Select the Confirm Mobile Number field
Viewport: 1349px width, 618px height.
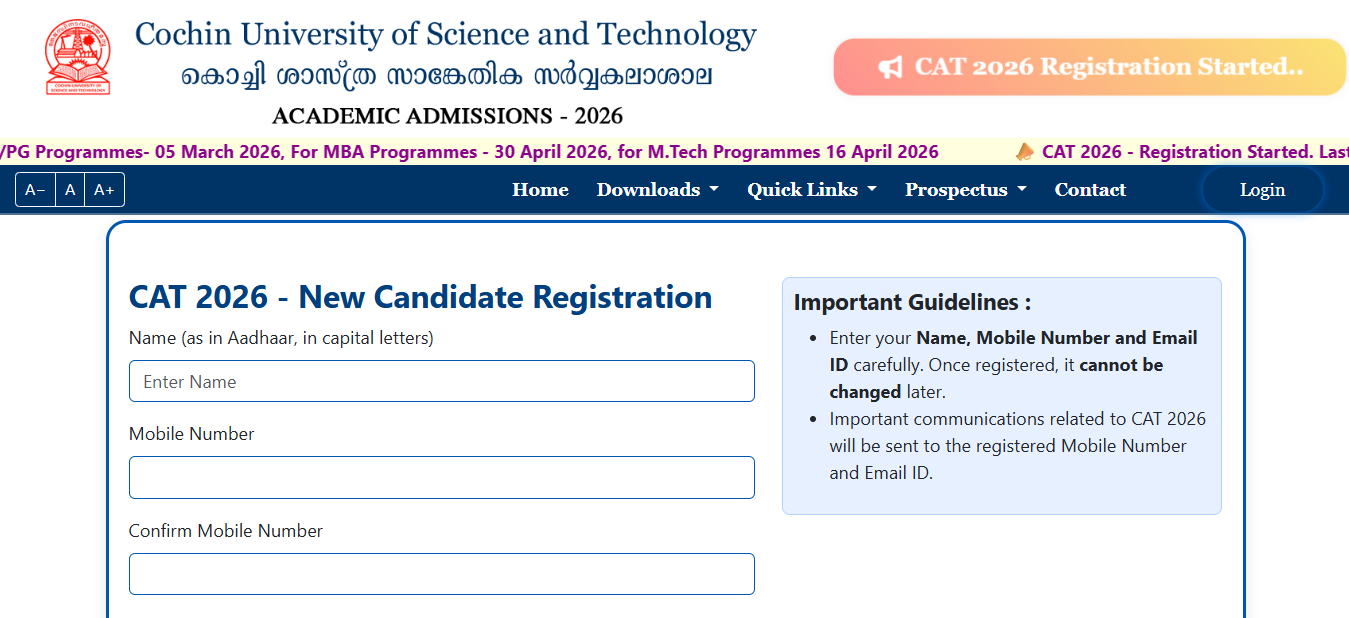[441, 574]
